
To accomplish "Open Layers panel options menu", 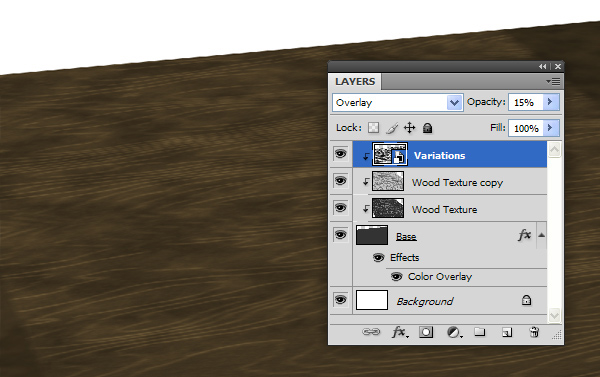I will coord(553,82).
